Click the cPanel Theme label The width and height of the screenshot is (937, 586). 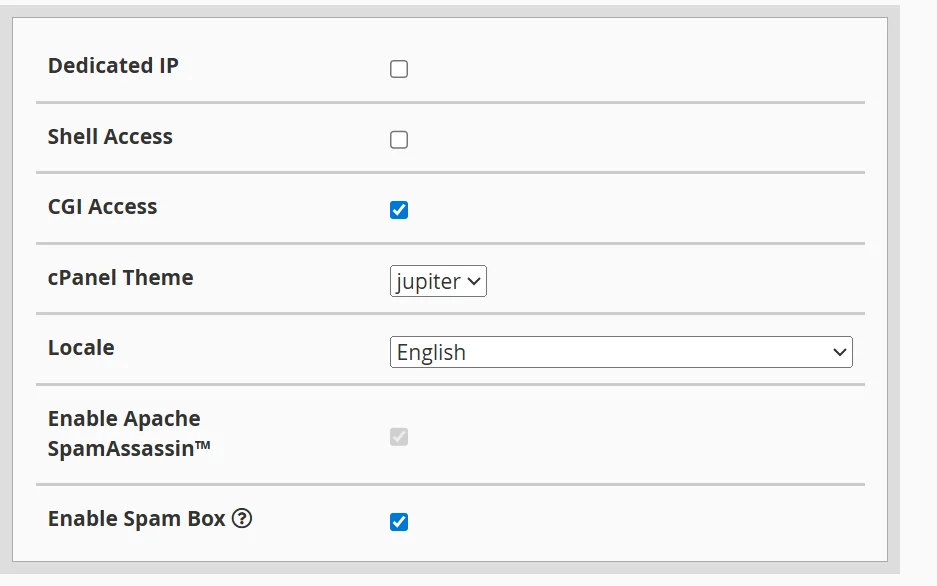pos(120,278)
